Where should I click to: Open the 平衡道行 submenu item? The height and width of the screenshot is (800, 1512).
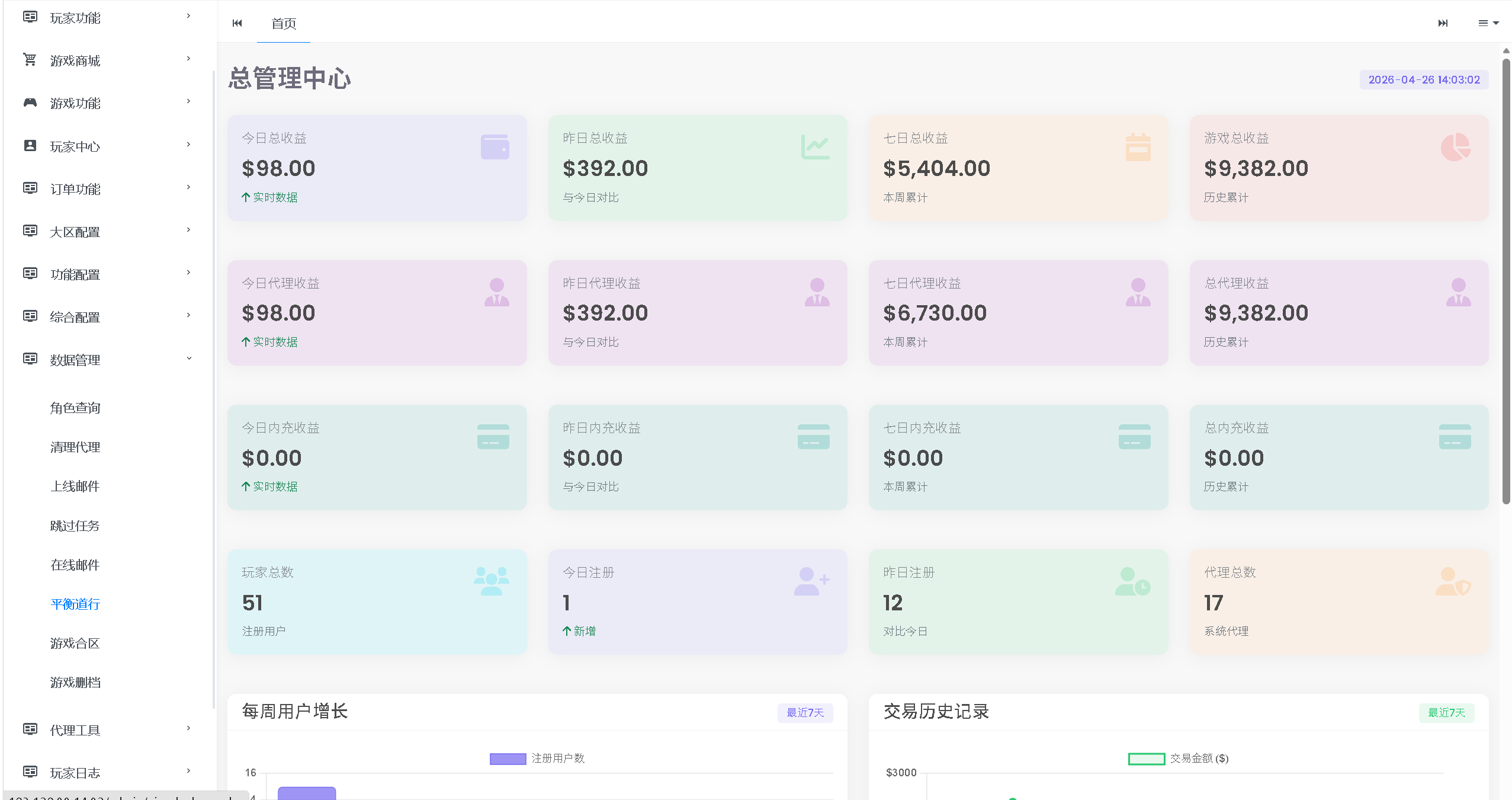75,604
